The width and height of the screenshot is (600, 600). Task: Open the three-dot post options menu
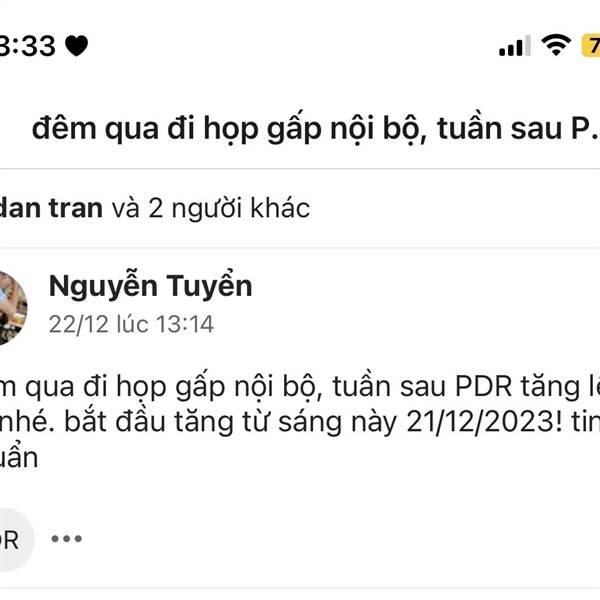click(x=67, y=538)
